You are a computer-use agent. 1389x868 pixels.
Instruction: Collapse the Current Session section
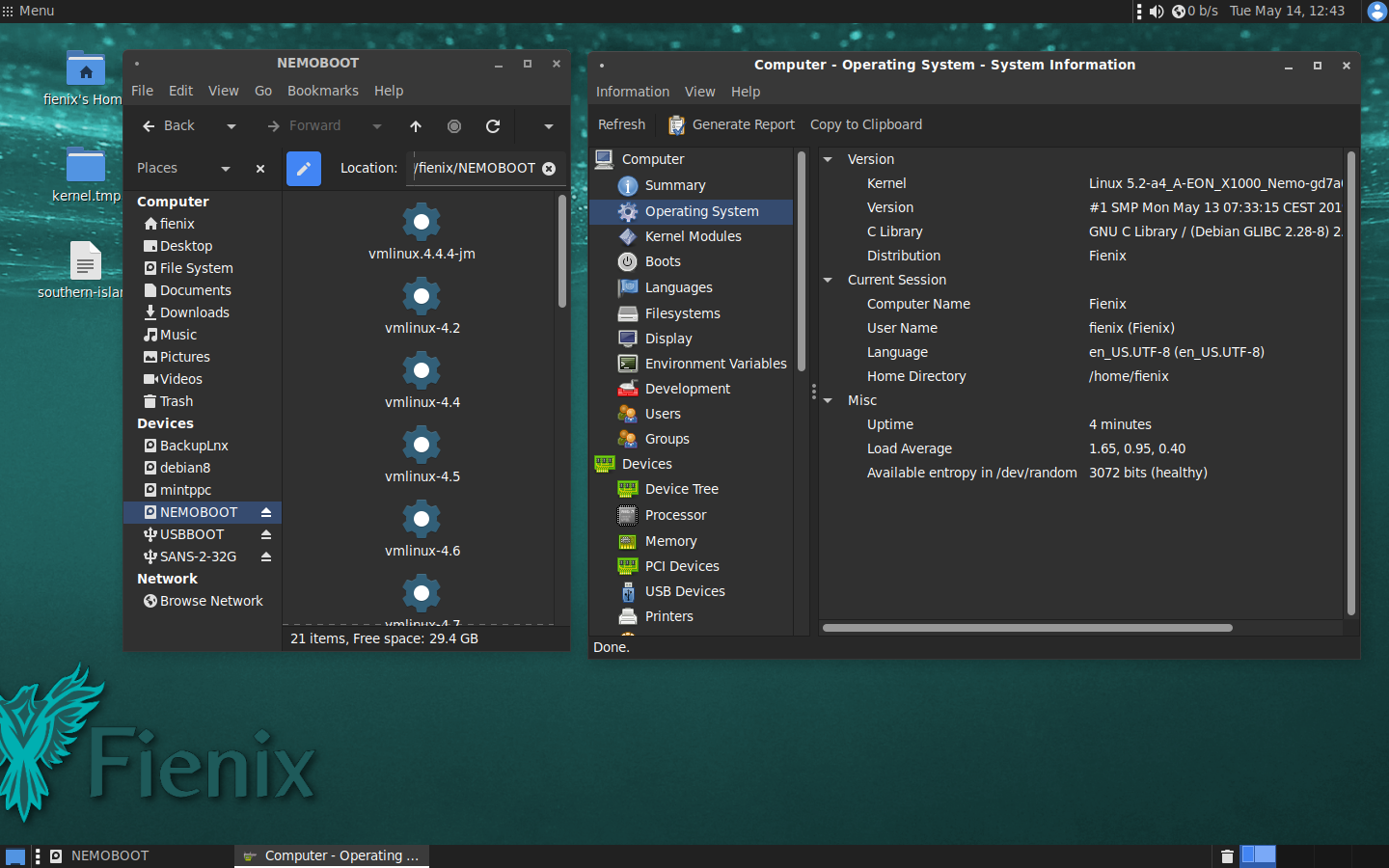click(x=828, y=280)
